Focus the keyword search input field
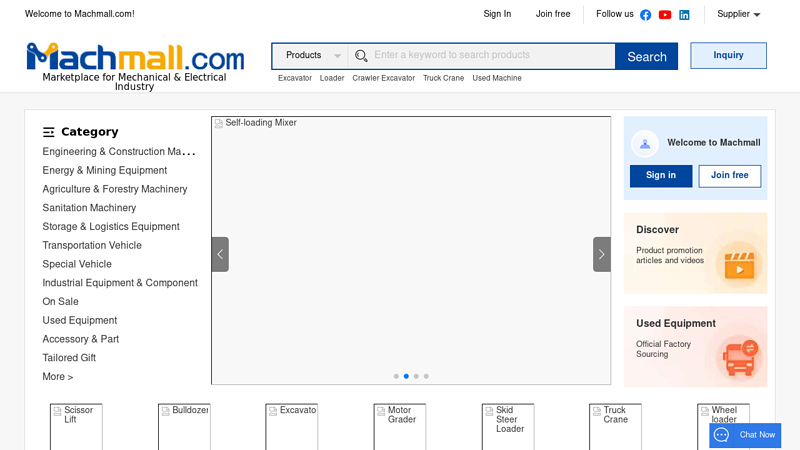This screenshot has height=450, width=800. click(492, 55)
